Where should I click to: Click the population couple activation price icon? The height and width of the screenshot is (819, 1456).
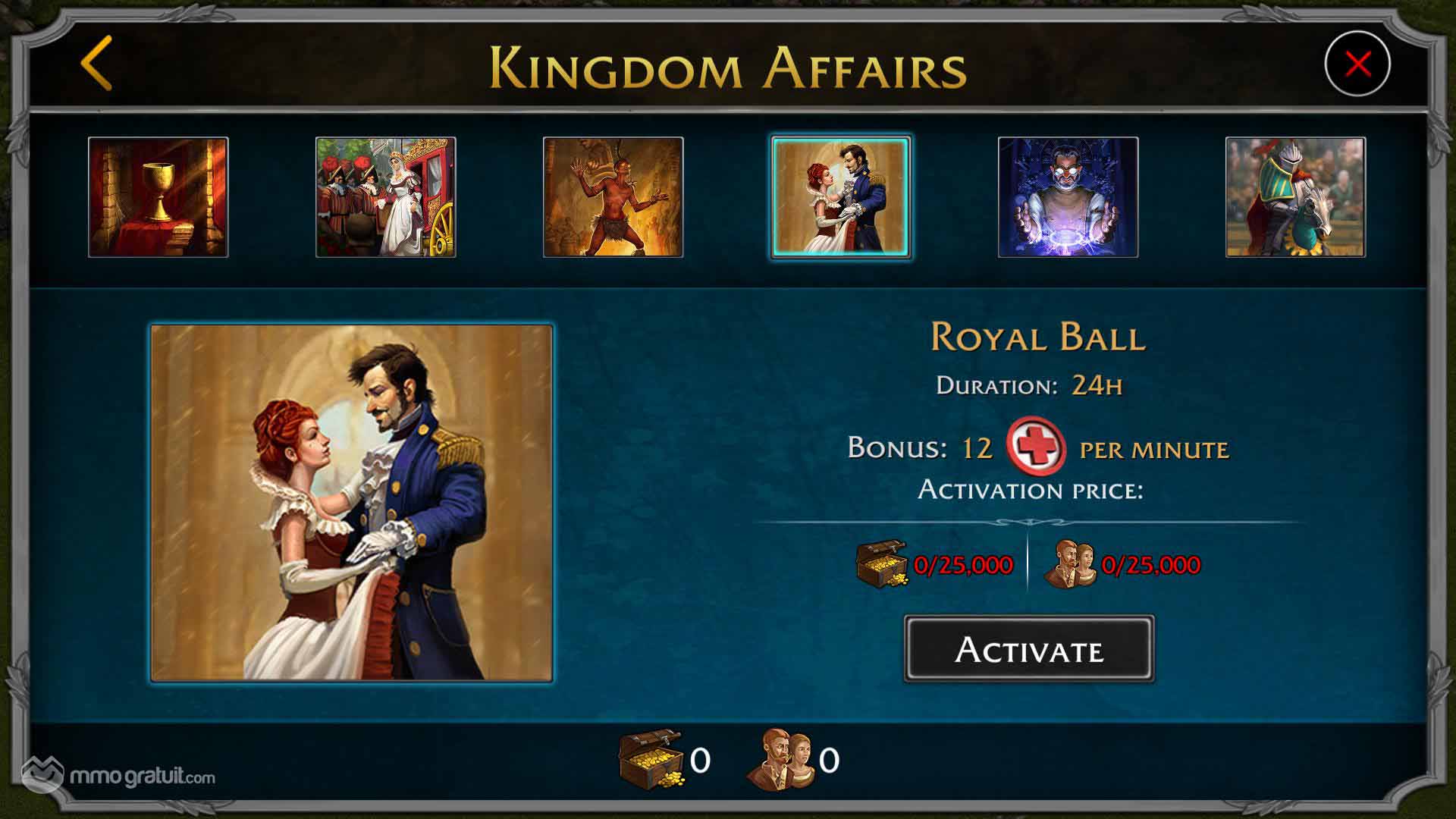point(1070,565)
